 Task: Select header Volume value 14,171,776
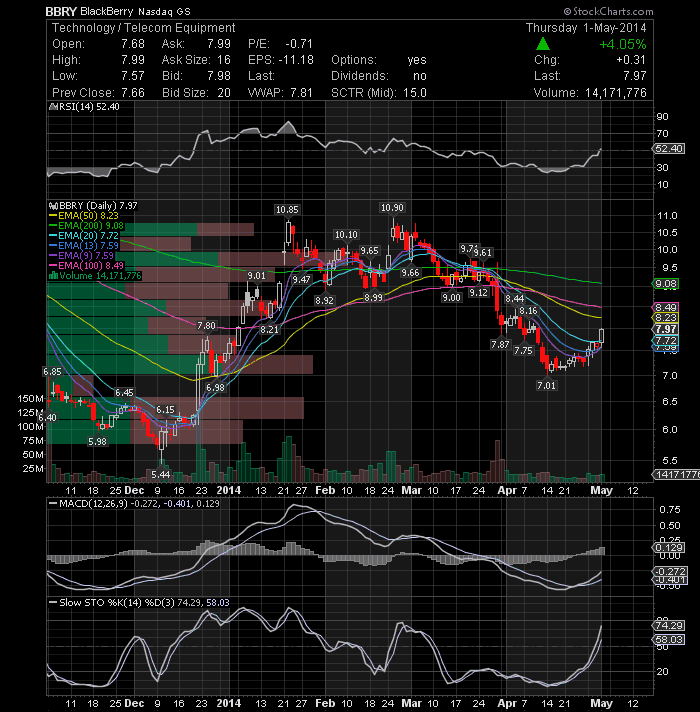pyautogui.click(x=616, y=93)
